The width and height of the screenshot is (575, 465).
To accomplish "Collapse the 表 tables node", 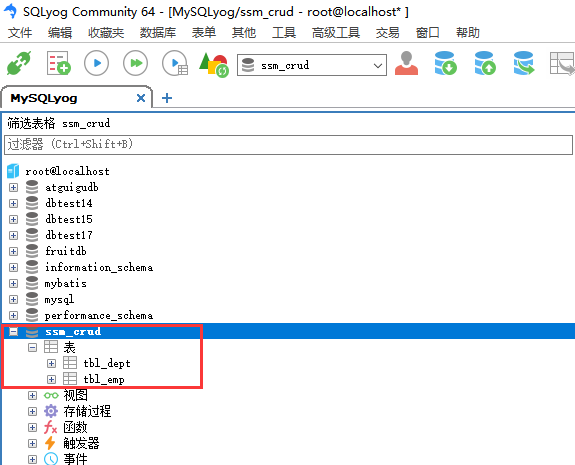I will click(33, 347).
